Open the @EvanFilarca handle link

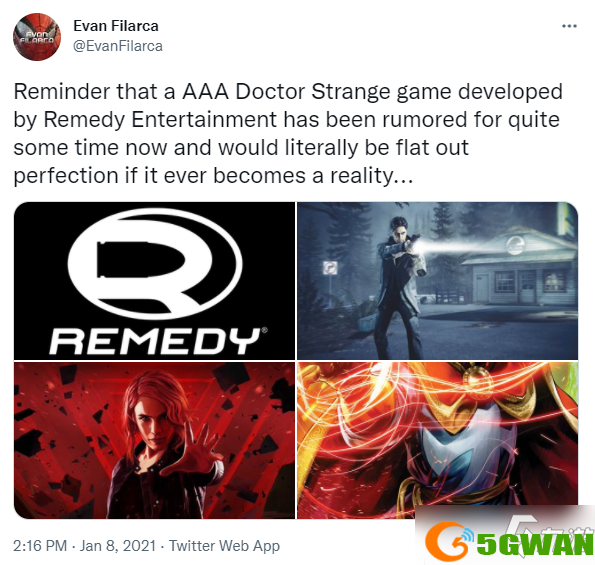(118, 46)
